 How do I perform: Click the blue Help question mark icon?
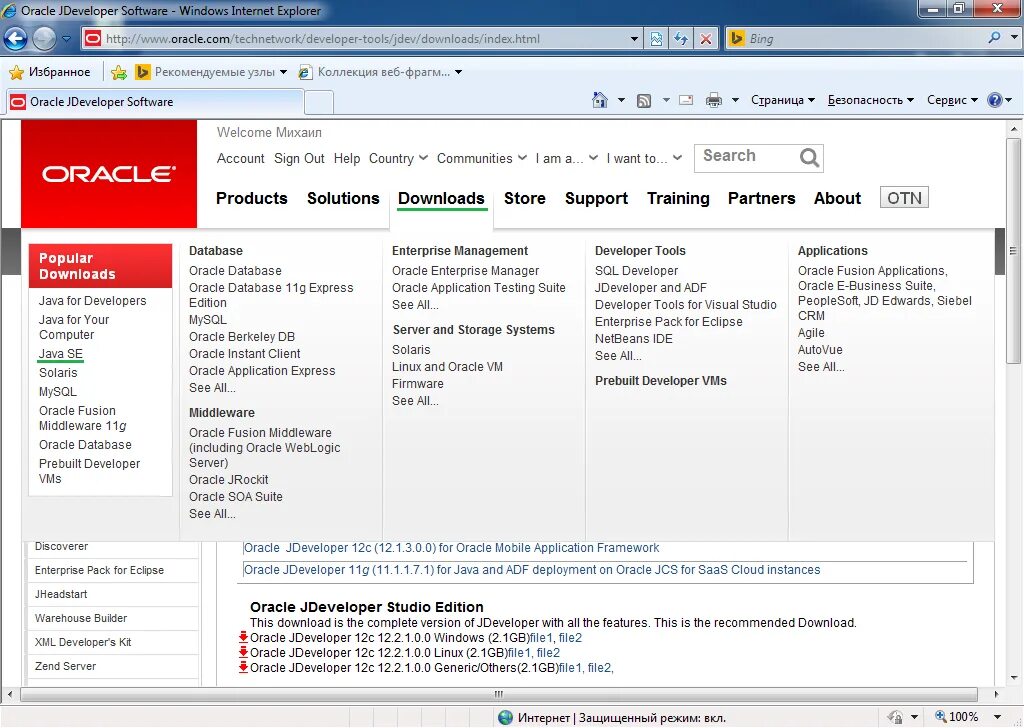click(x=995, y=100)
